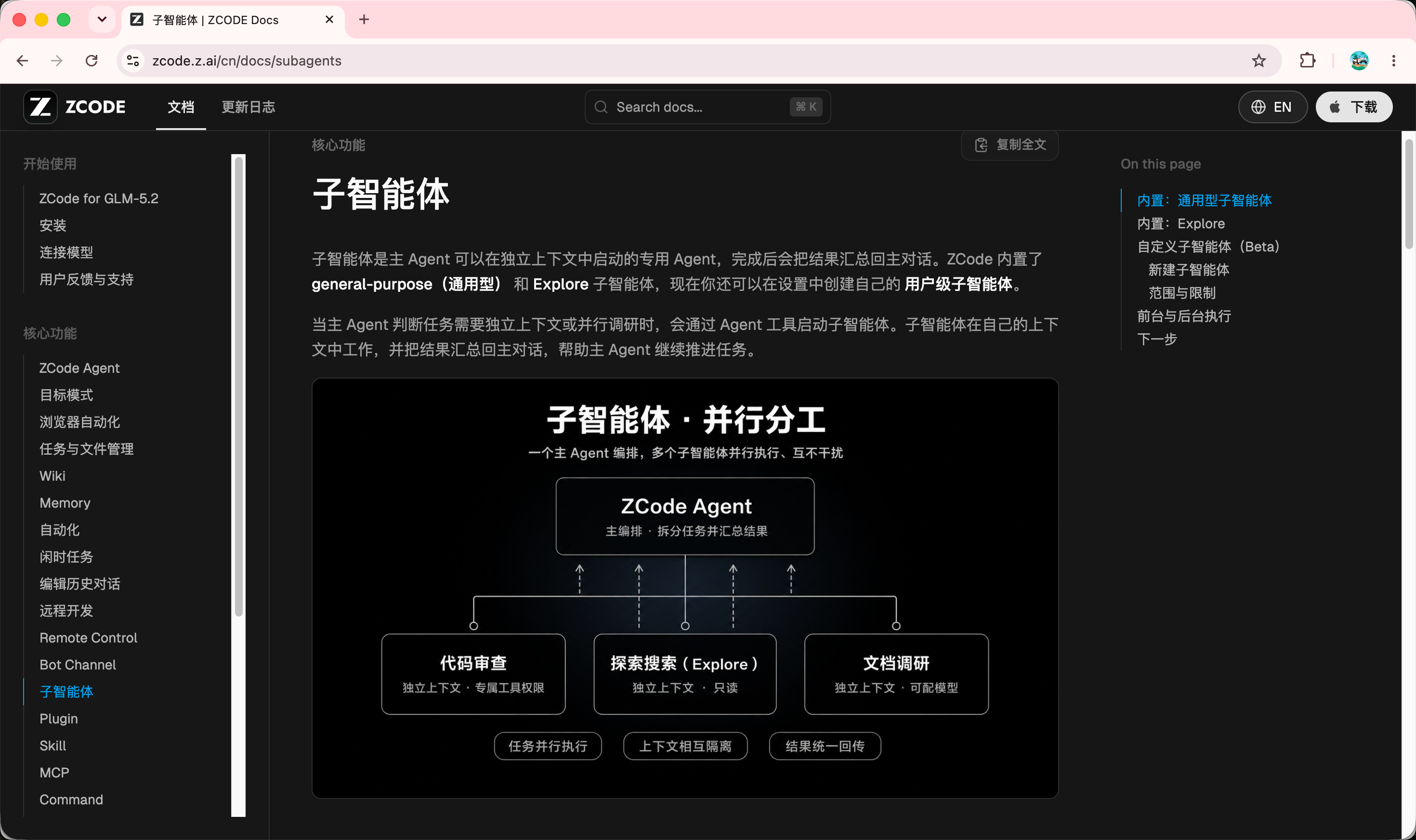
Task: Bookmark this page with the star icon
Action: [1258, 61]
